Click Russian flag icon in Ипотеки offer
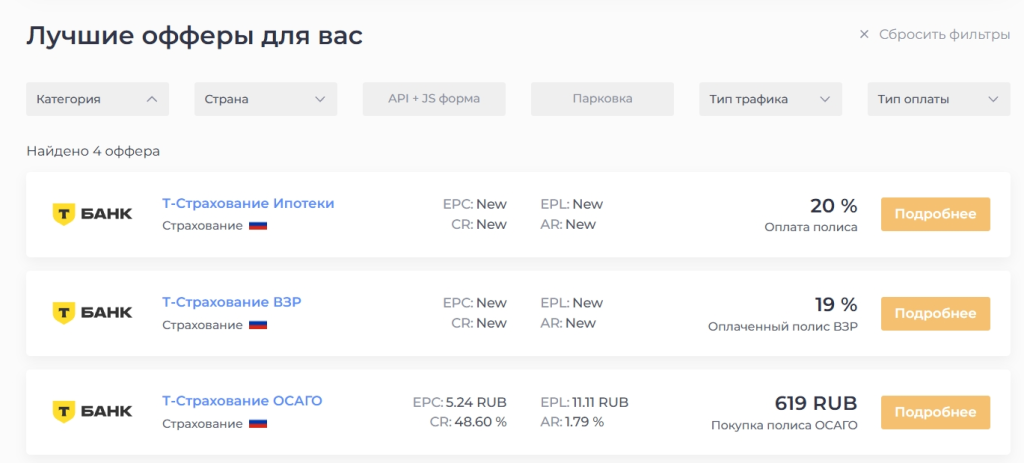Image resolution: width=1024 pixels, height=463 pixels. coord(258,226)
